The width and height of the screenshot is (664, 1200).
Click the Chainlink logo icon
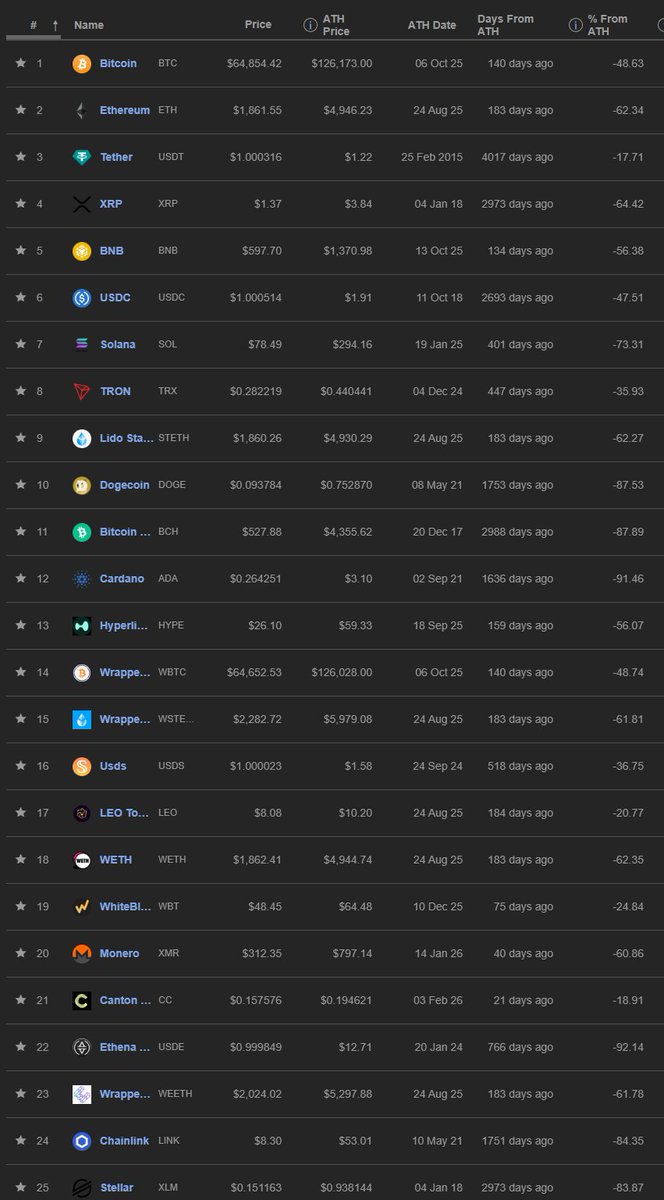(x=82, y=1141)
